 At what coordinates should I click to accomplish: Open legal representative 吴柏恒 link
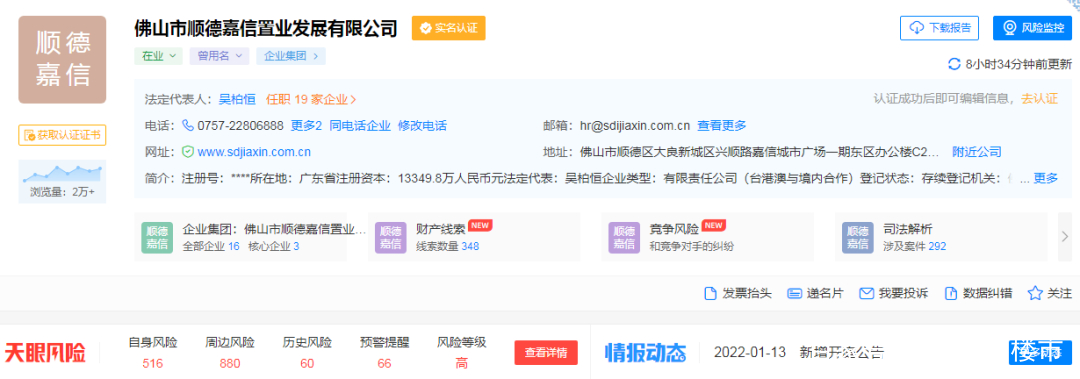point(237,99)
